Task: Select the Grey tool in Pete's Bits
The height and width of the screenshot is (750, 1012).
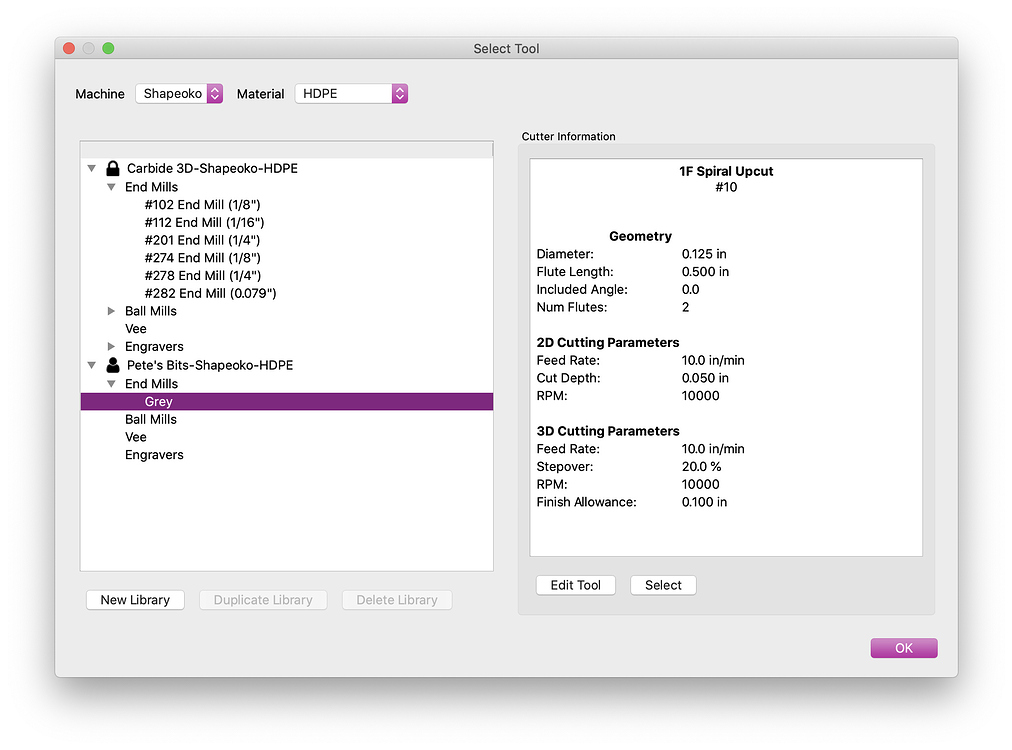Action: pos(159,402)
